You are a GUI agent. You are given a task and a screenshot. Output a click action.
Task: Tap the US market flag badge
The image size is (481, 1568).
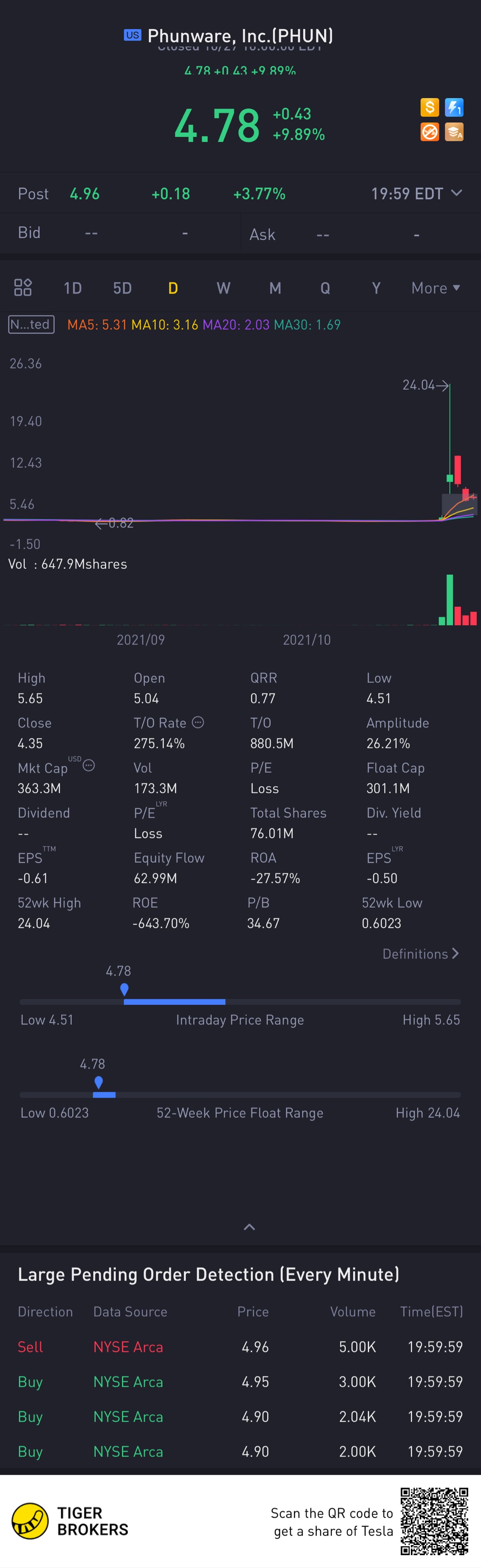(x=133, y=35)
